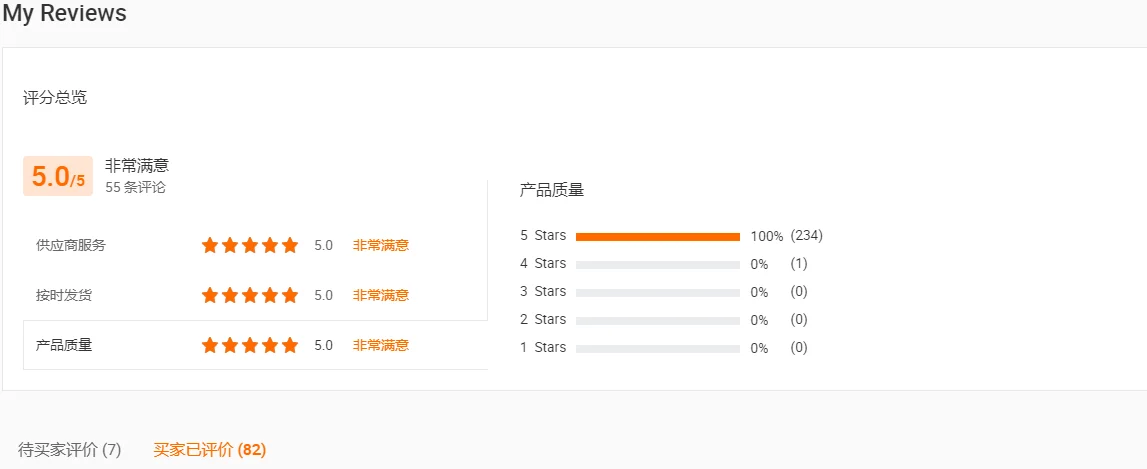The image size is (1147, 469).
Task: Open the 买家已评价 (82) tab
Action: click(x=209, y=450)
